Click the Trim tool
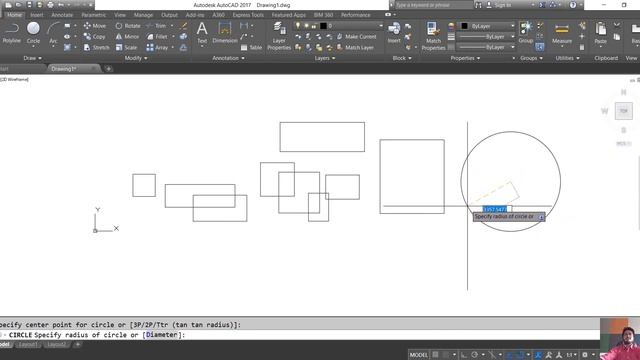The image size is (640, 360). [156, 26]
